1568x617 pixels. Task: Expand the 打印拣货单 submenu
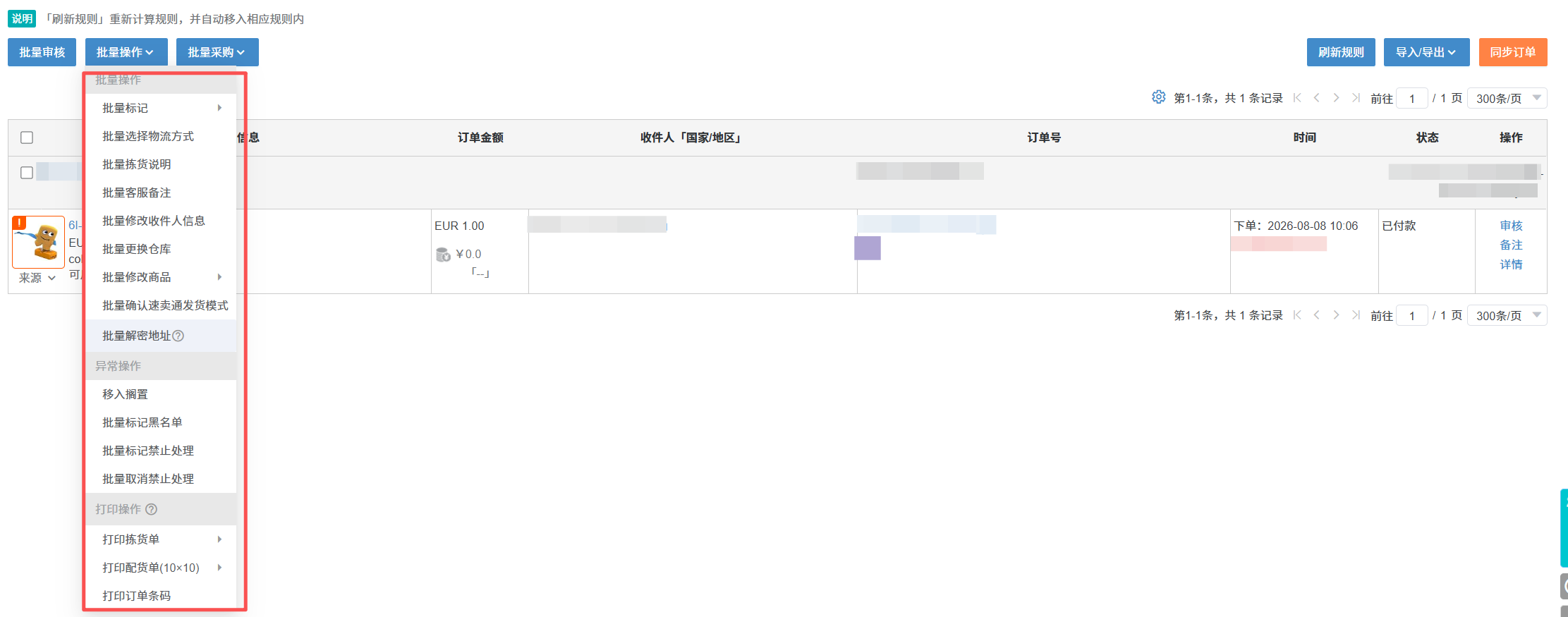161,539
